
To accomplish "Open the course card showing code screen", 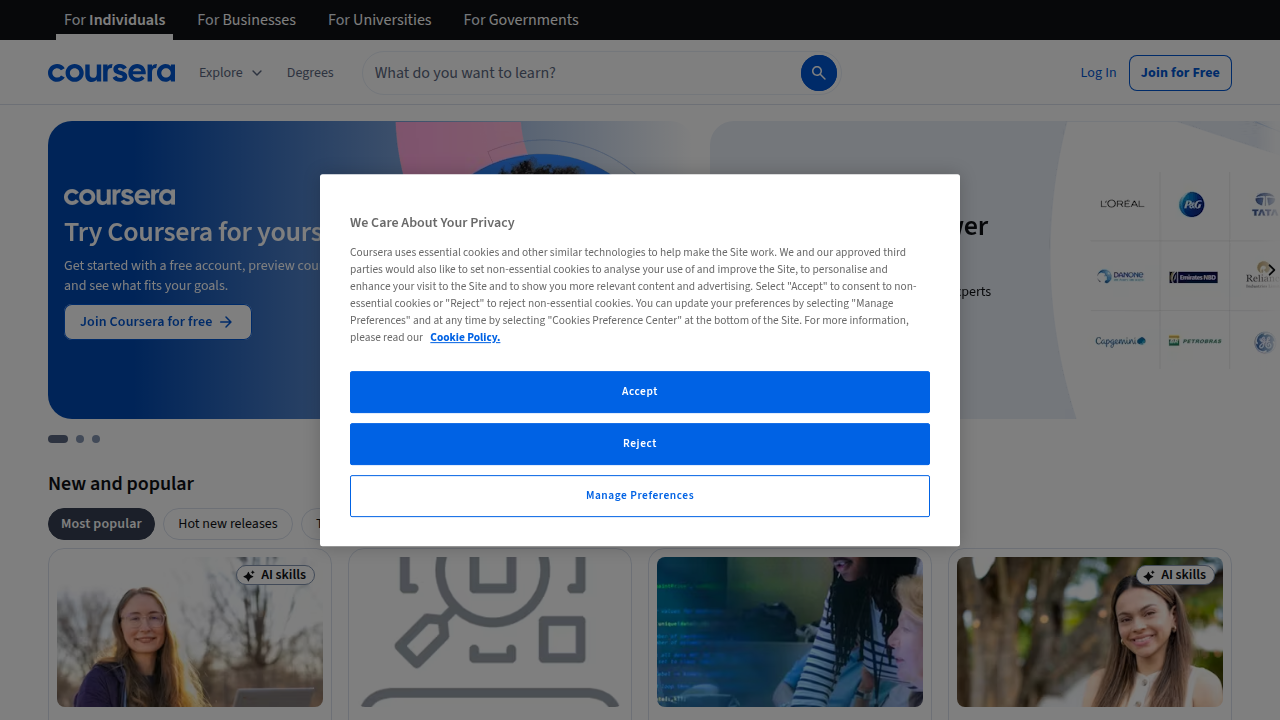I will click(x=790, y=634).
